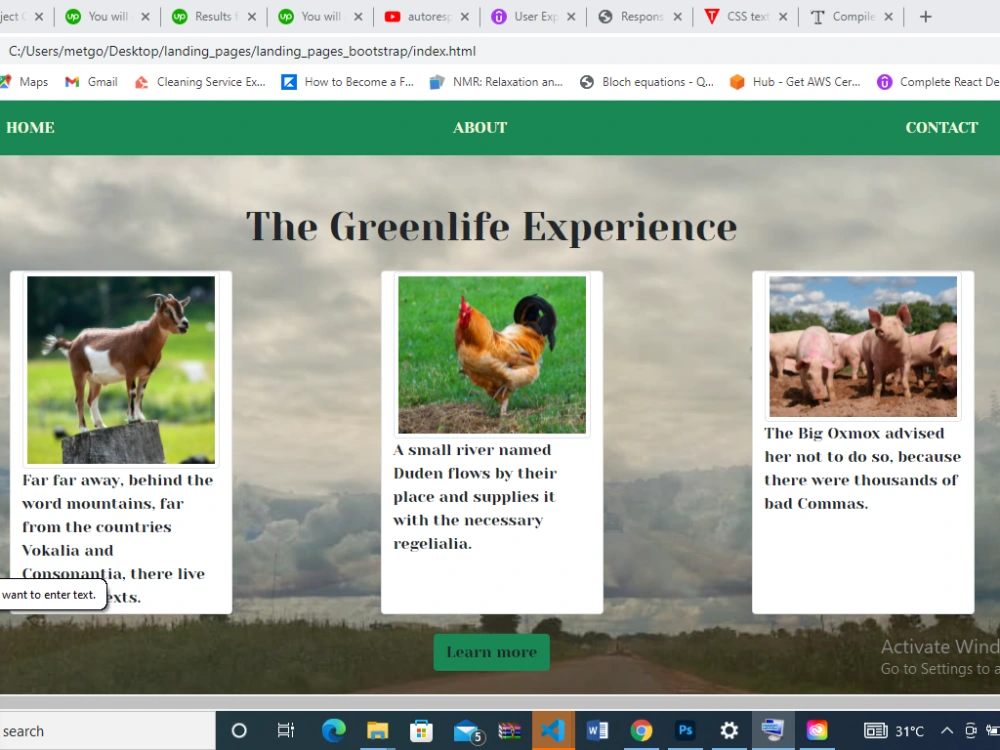The image size is (1000, 750).
Task: Click the rooster image thumbnail
Action: (x=492, y=355)
